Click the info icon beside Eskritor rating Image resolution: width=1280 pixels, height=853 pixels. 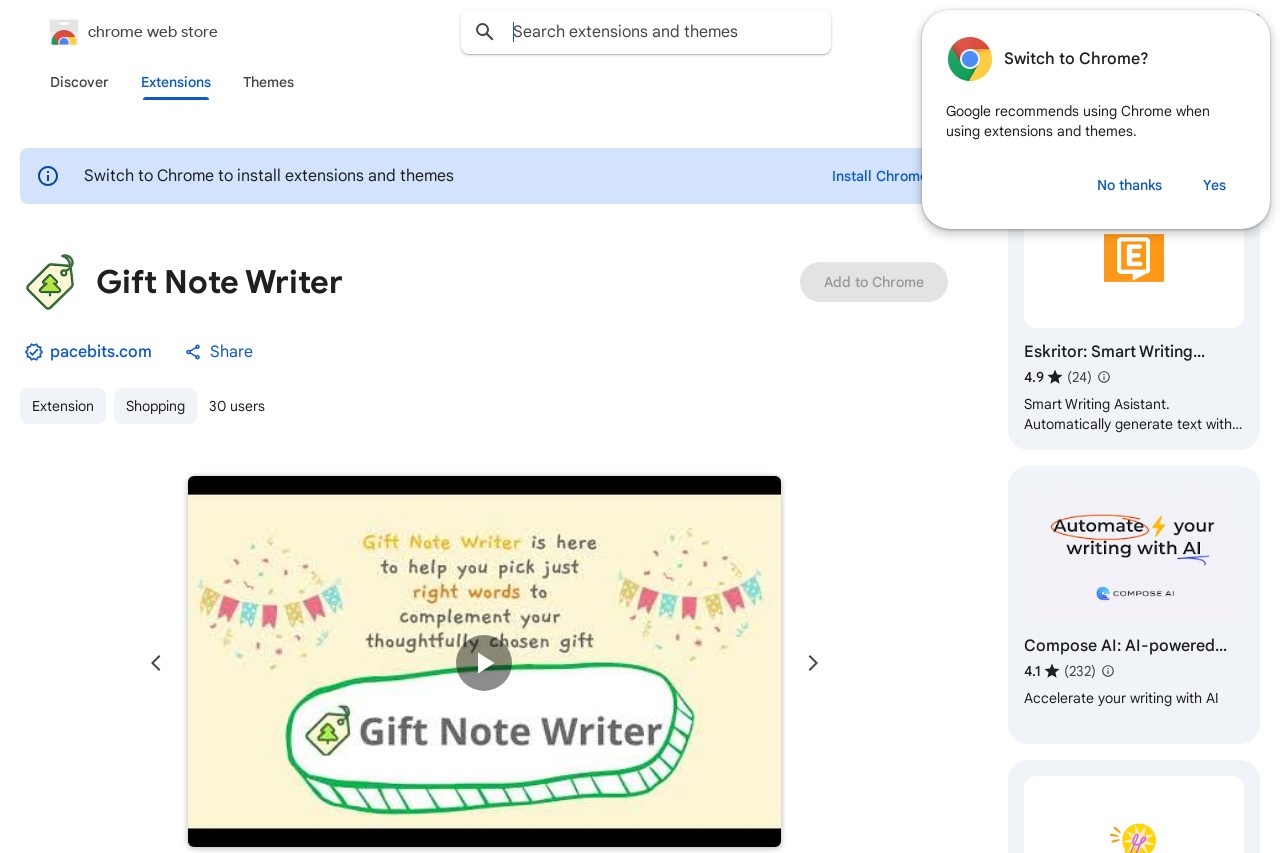coord(1104,378)
